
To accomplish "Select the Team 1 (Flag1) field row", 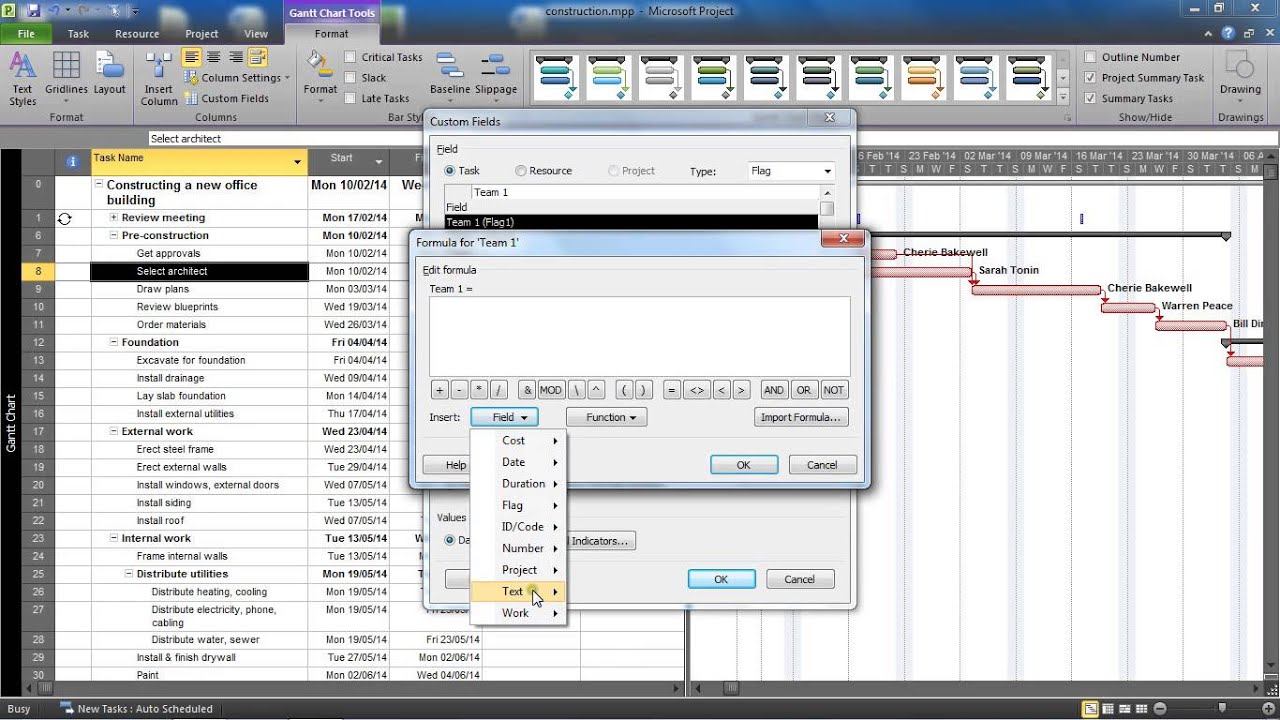I will [631, 222].
